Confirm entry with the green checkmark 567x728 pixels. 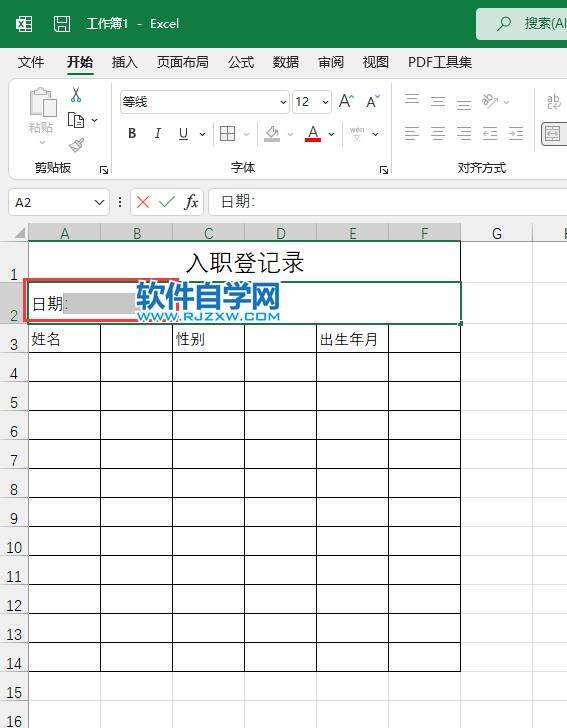coord(167,202)
